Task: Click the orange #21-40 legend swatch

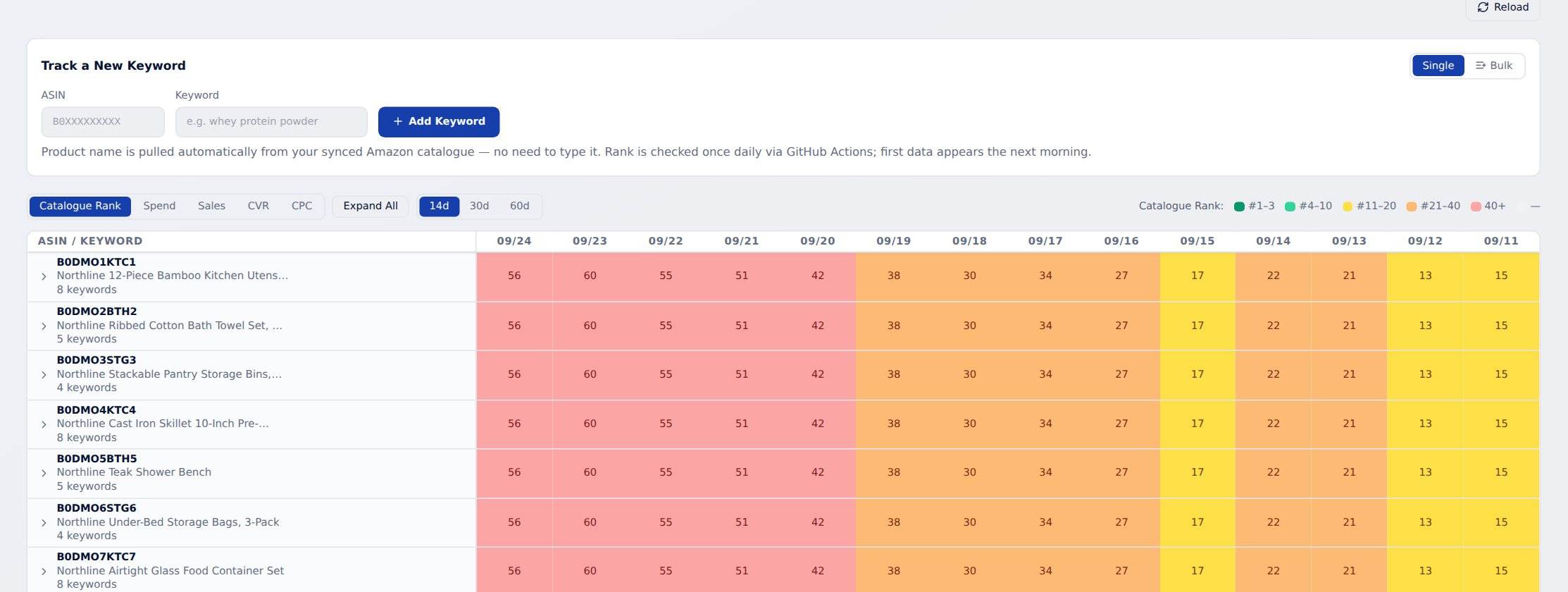Action: pyautogui.click(x=1412, y=206)
